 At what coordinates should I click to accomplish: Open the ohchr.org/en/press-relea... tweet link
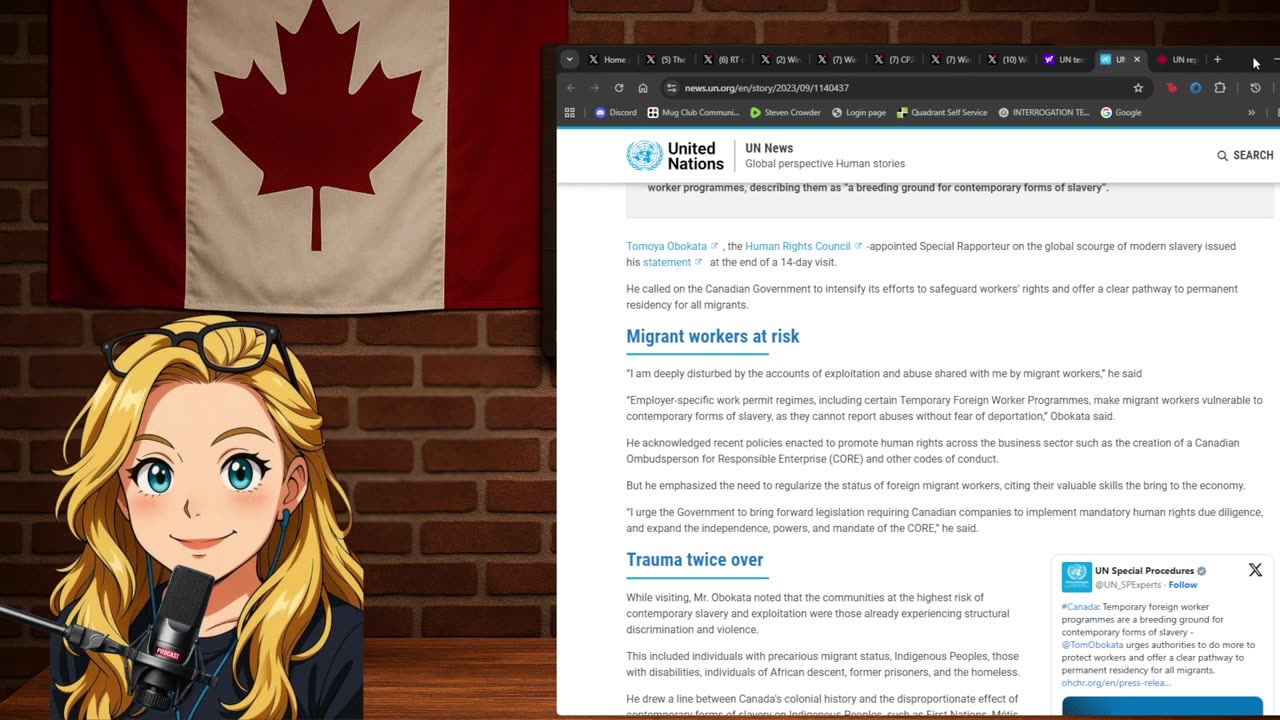(x=1116, y=683)
